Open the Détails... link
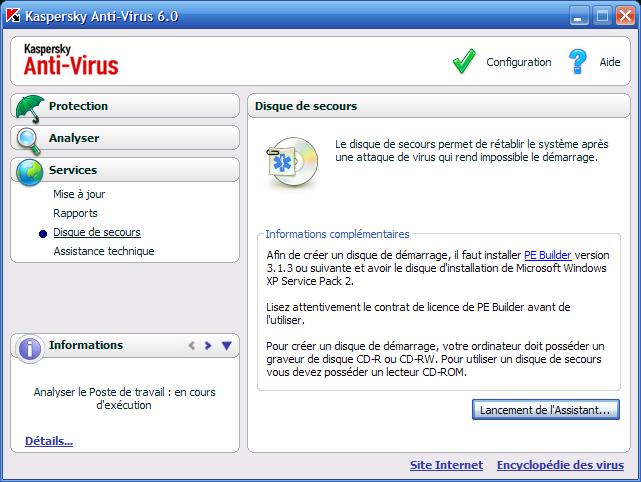This screenshot has width=641, height=482. (x=49, y=441)
